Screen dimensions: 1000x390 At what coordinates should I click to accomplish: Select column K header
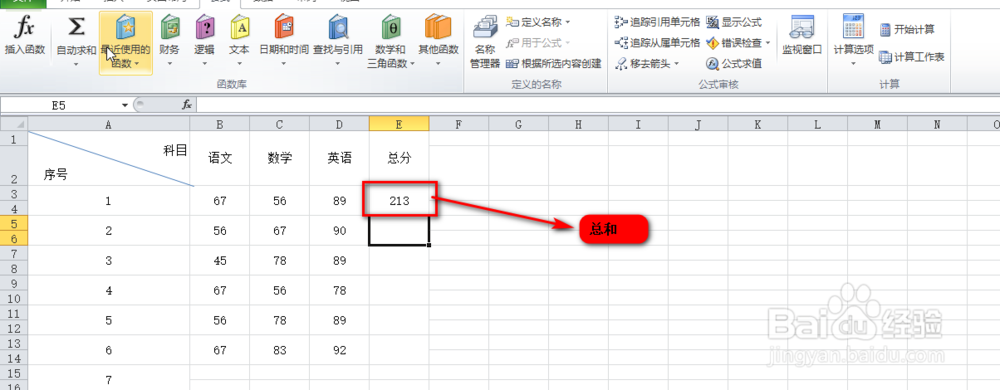(758, 124)
